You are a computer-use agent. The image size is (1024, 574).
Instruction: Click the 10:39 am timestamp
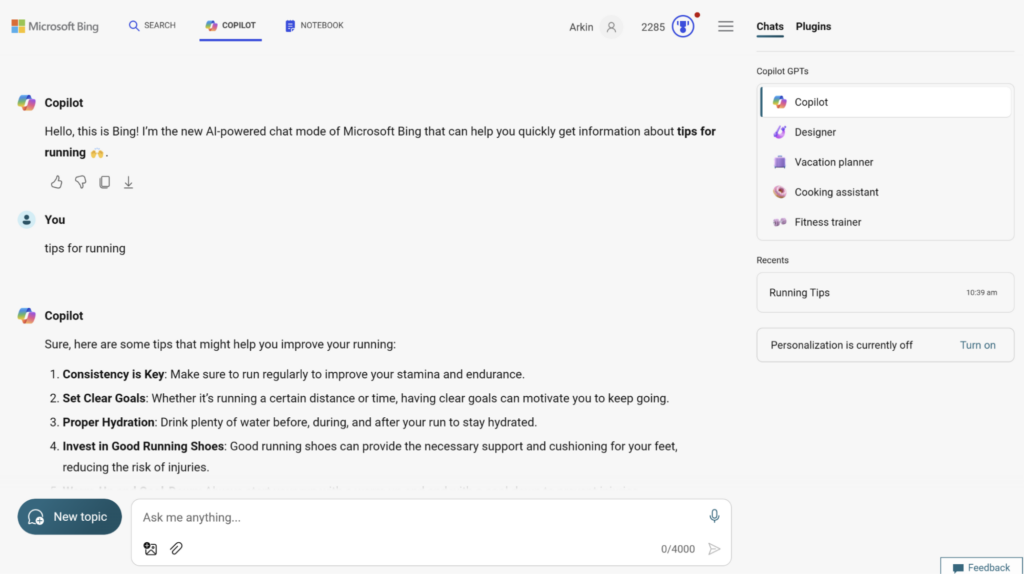coord(982,293)
